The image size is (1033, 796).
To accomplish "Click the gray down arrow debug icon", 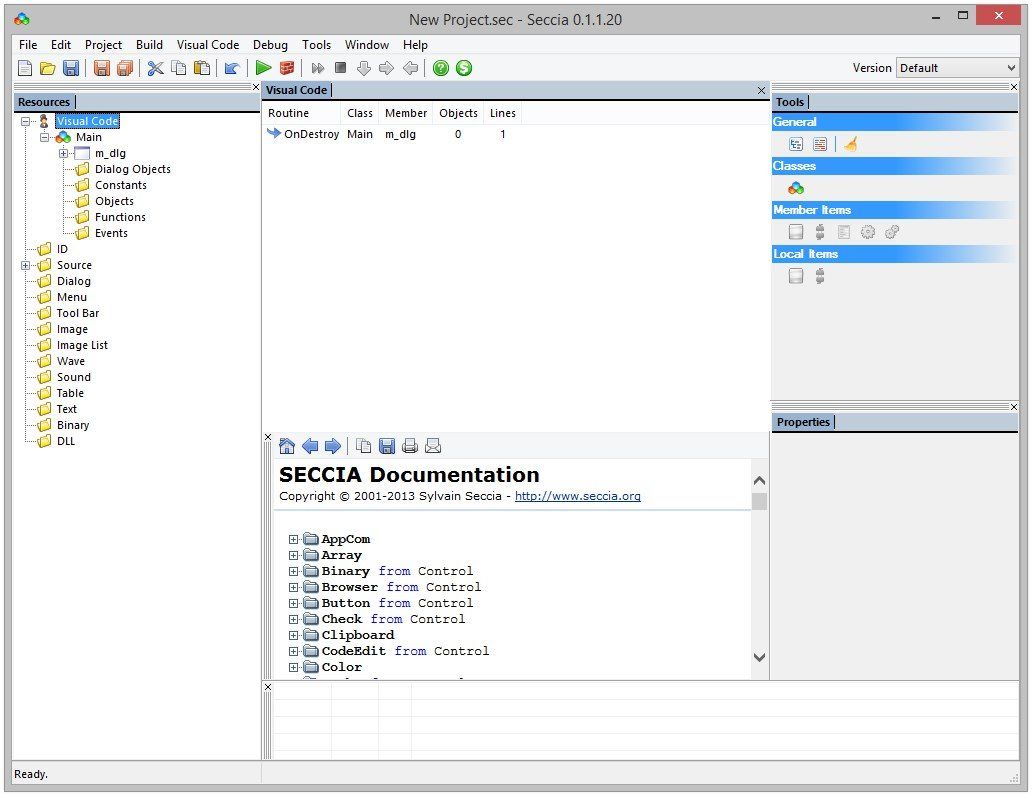I will pos(364,68).
